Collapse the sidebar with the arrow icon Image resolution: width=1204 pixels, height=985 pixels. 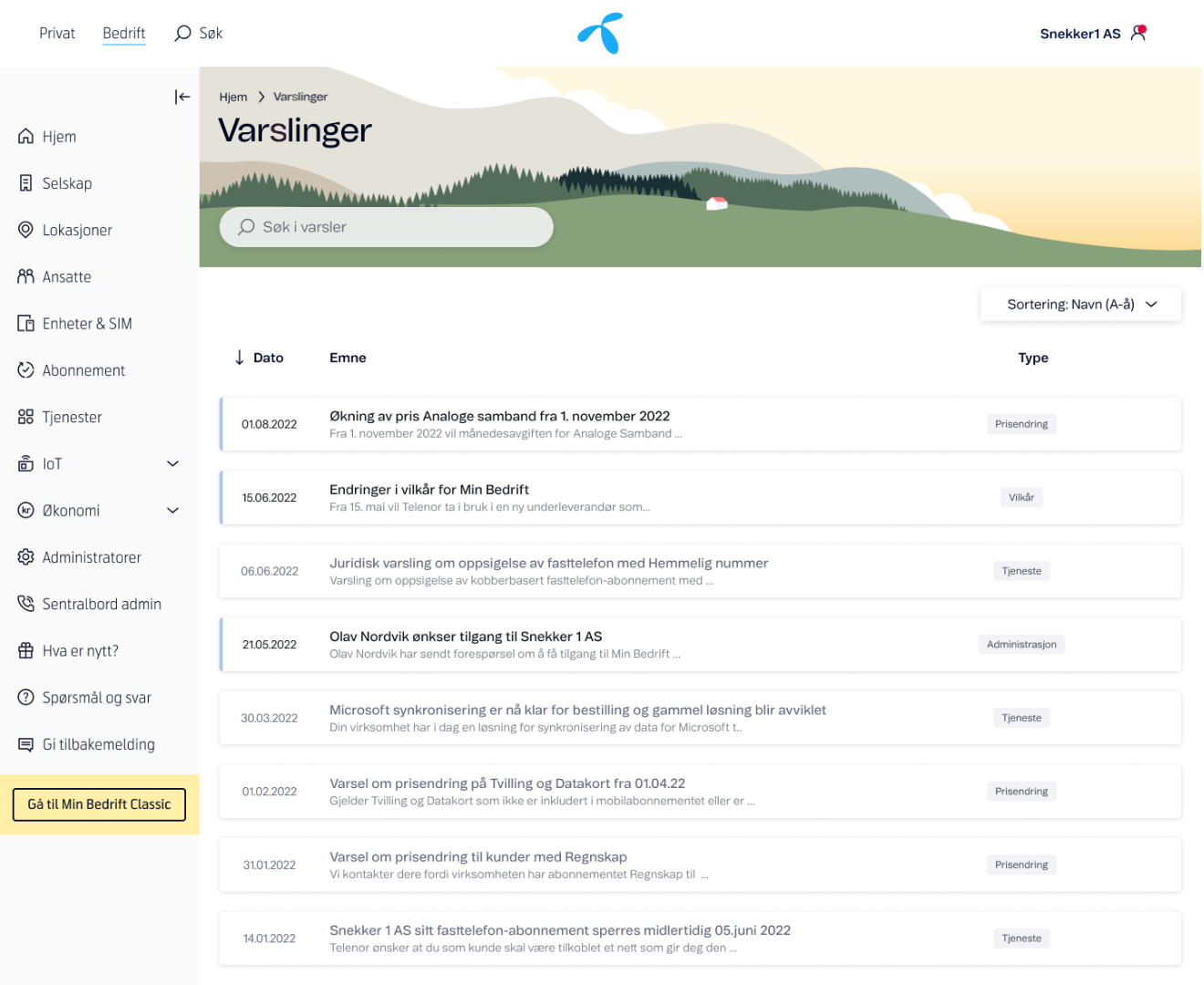click(182, 97)
